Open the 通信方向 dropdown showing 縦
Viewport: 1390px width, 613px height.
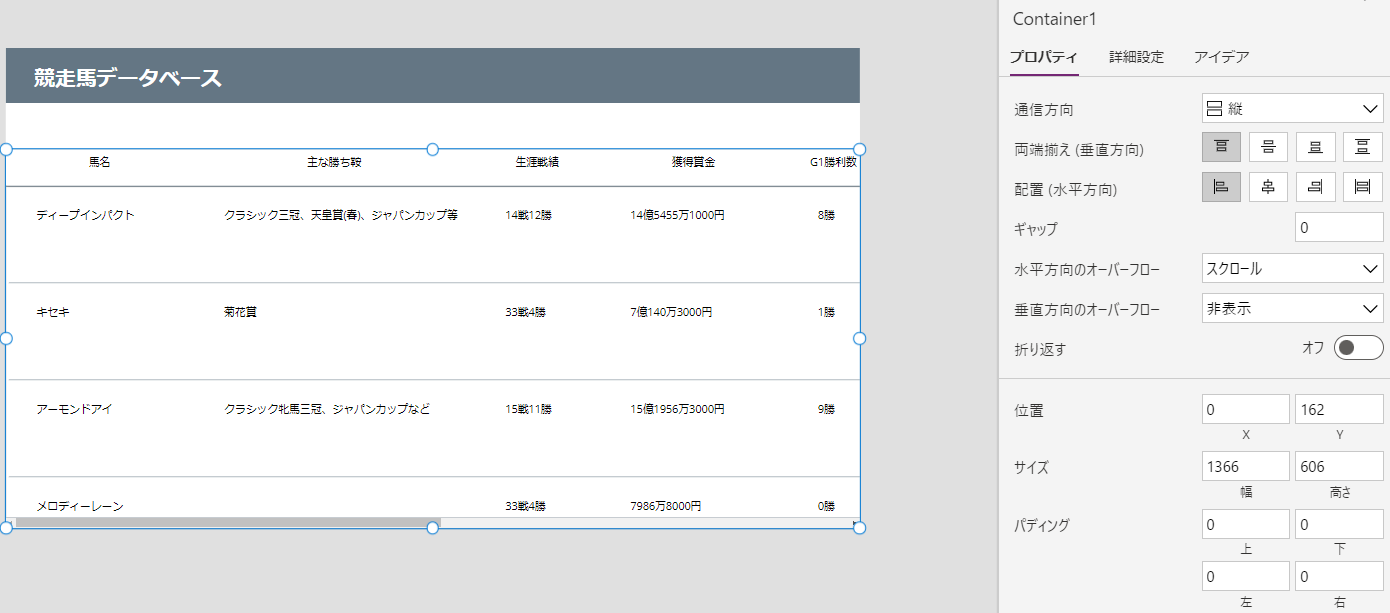pyautogui.click(x=1293, y=108)
